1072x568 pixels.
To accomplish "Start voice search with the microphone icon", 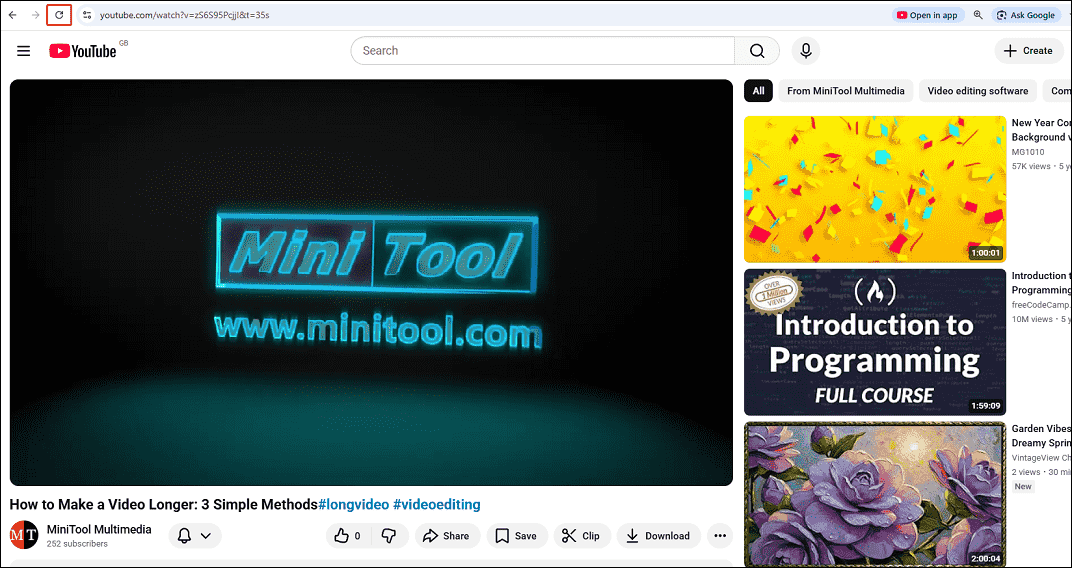I will pyautogui.click(x=806, y=51).
